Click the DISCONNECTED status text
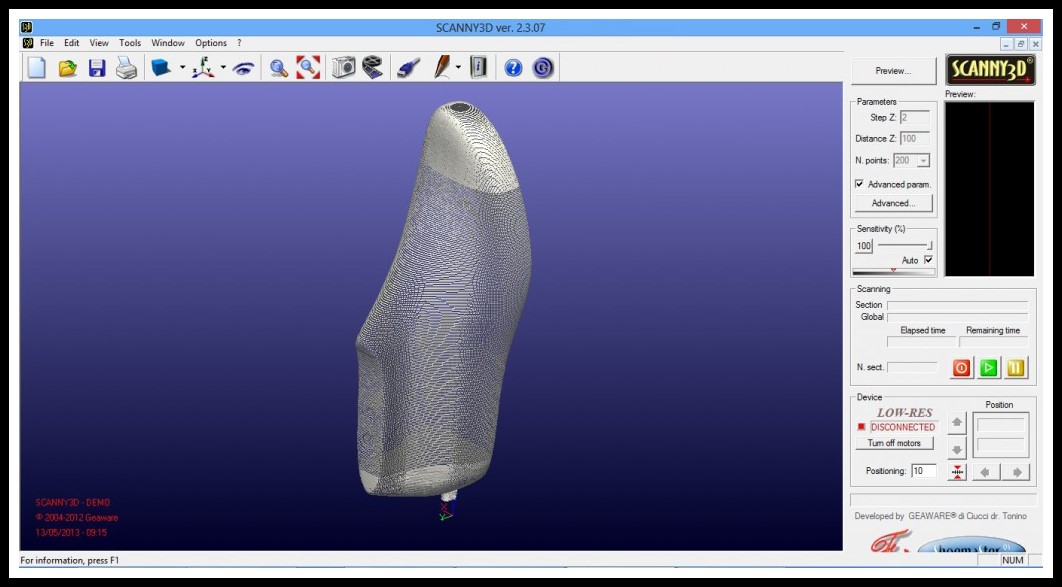The width and height of the screenshot is (1062, 587). 903,427
